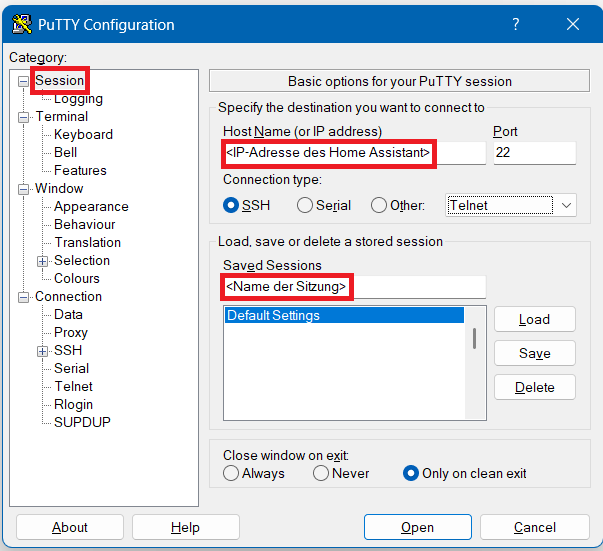Select the SSH connection type radio button
The image size is (603, 551).
[x=232, y=205]
